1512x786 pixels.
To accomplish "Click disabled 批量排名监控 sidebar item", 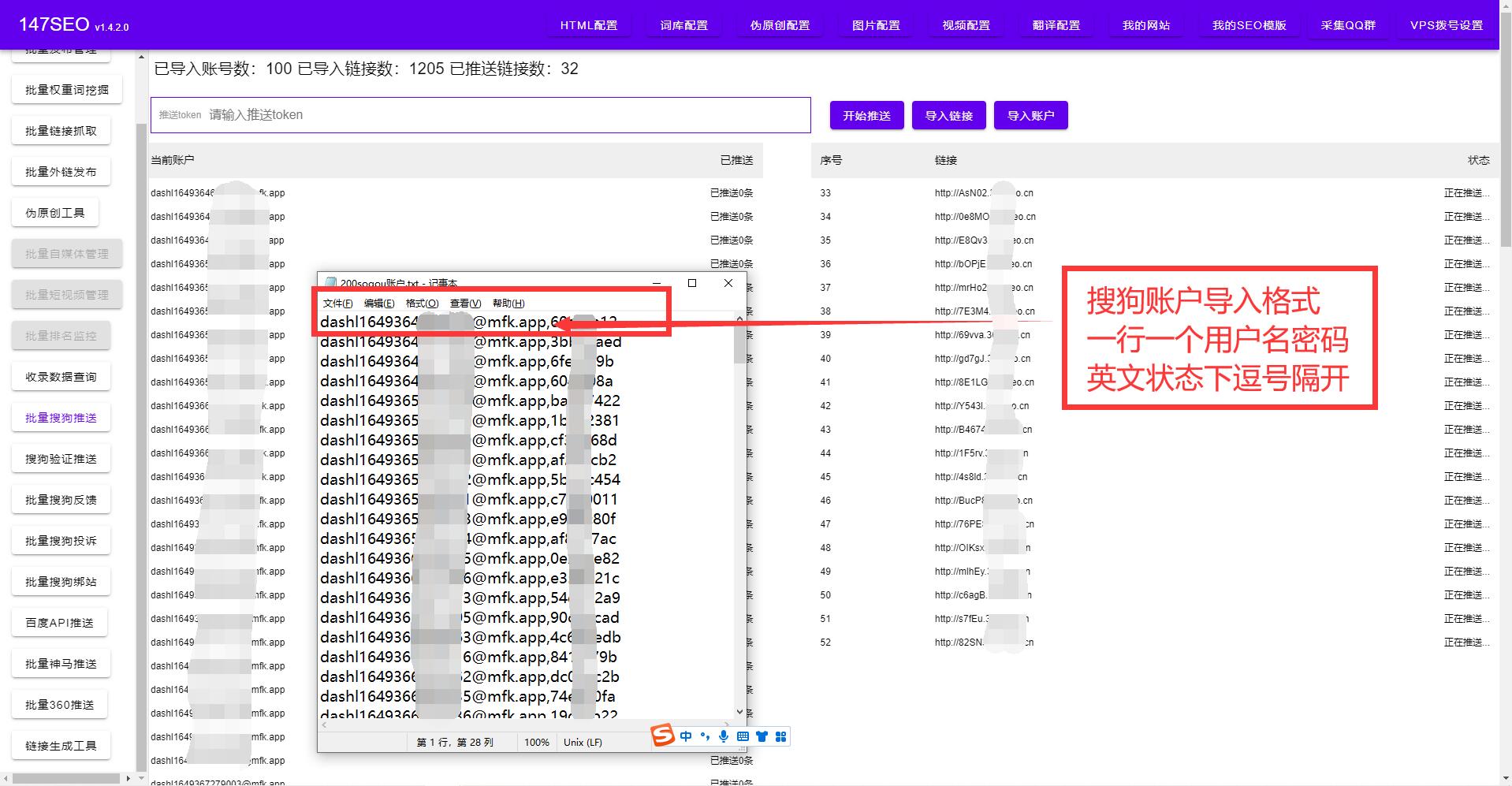I will (x=61, y=336).
